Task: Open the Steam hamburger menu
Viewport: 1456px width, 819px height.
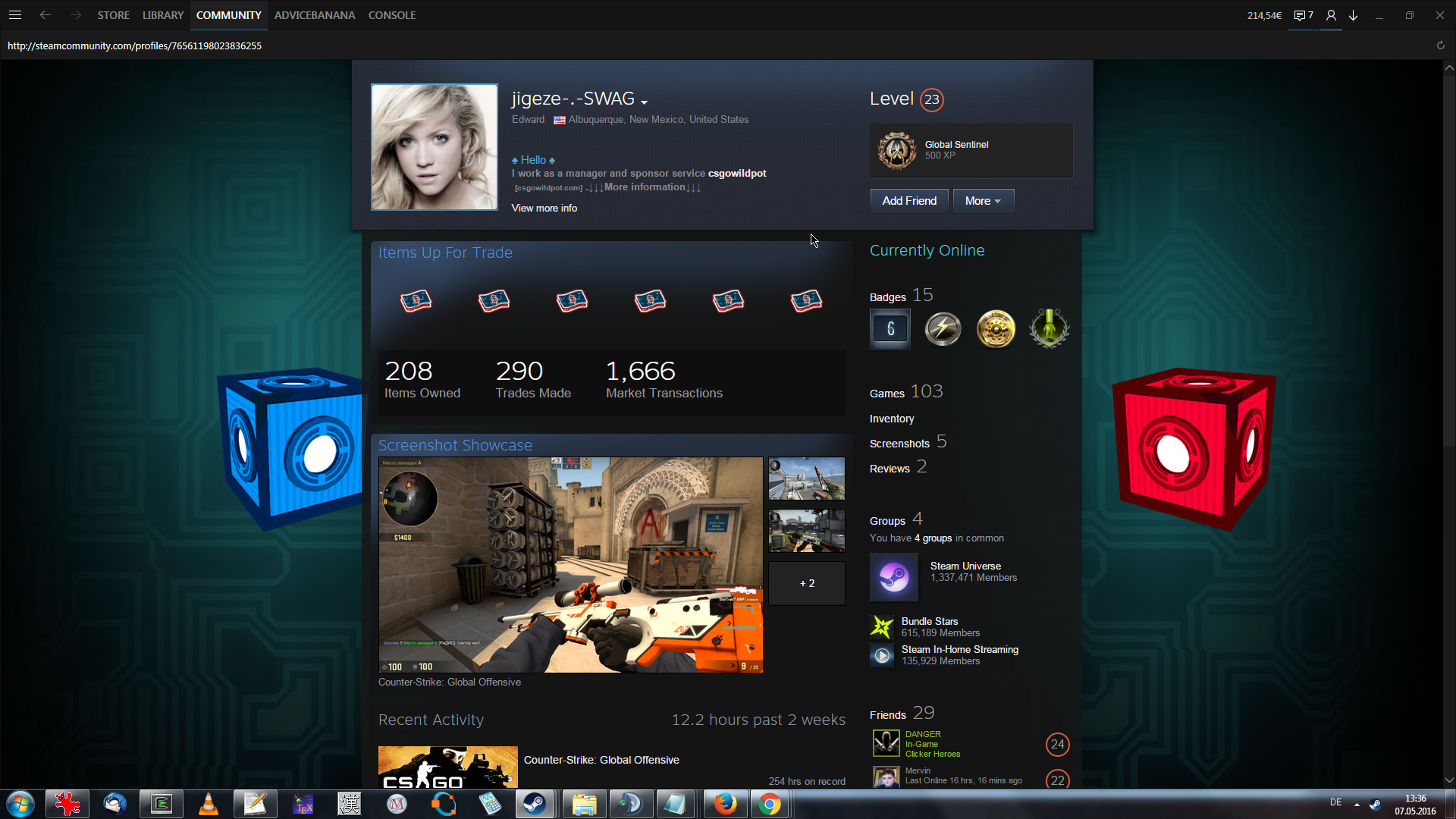Action: click(x=15, y=15)
